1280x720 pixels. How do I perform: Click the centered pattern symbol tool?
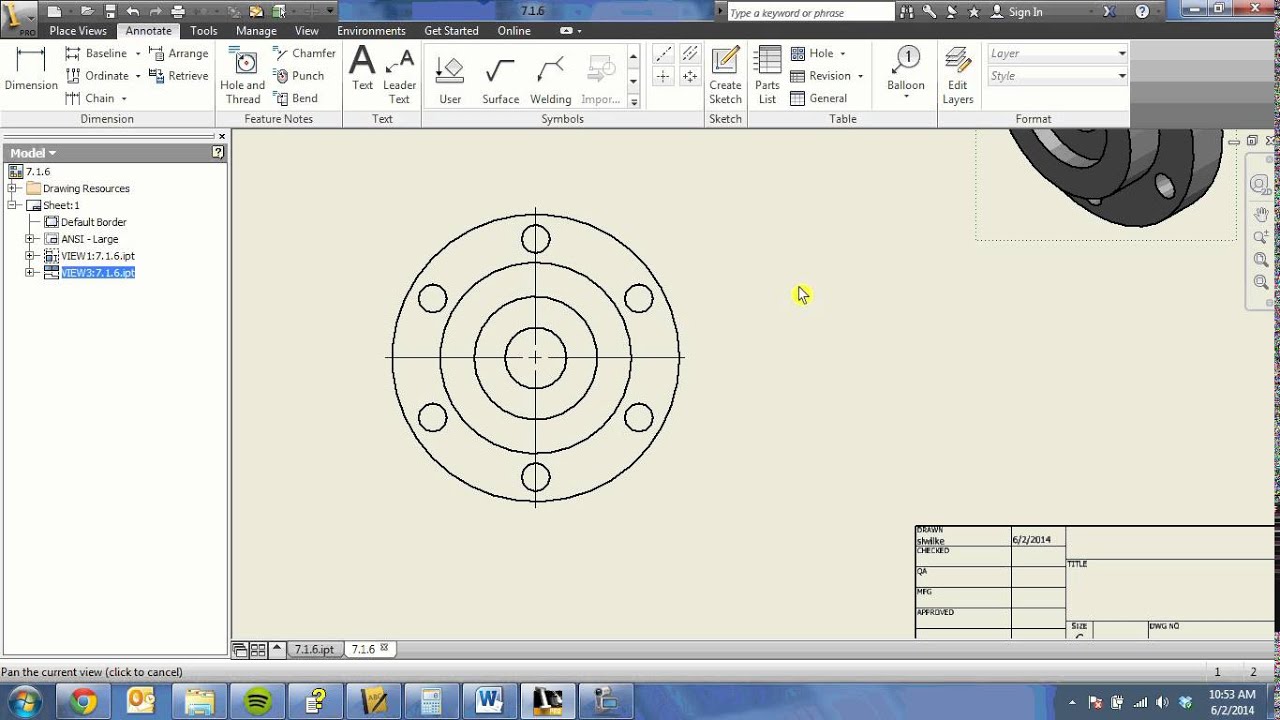point(690,77)
